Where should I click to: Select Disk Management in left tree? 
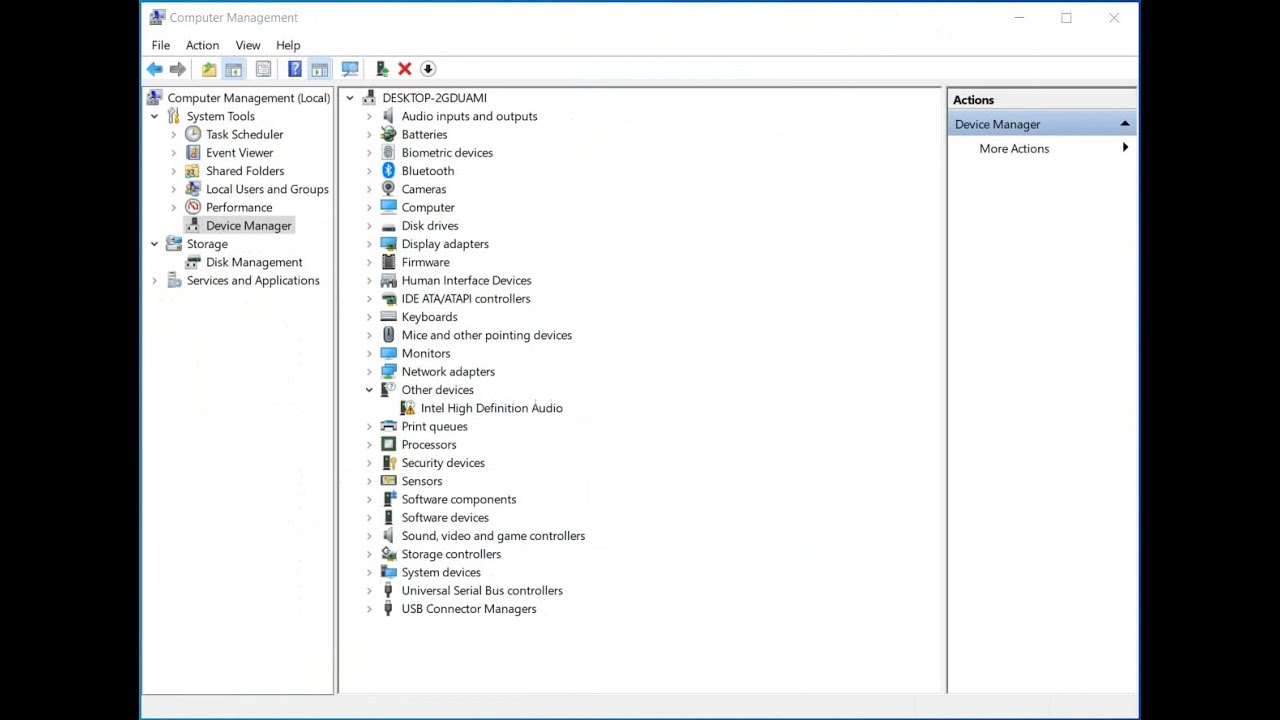point(254,262)
